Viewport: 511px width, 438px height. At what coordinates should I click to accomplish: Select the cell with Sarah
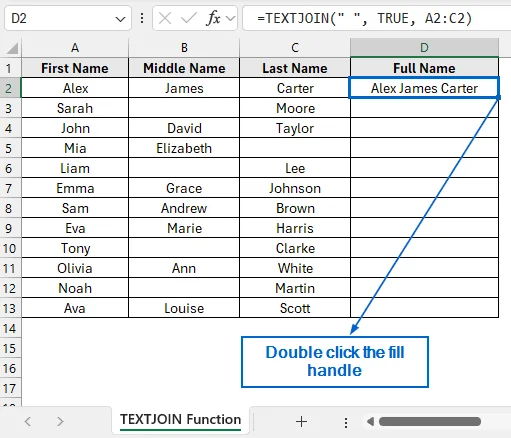(x=75, y=108)
